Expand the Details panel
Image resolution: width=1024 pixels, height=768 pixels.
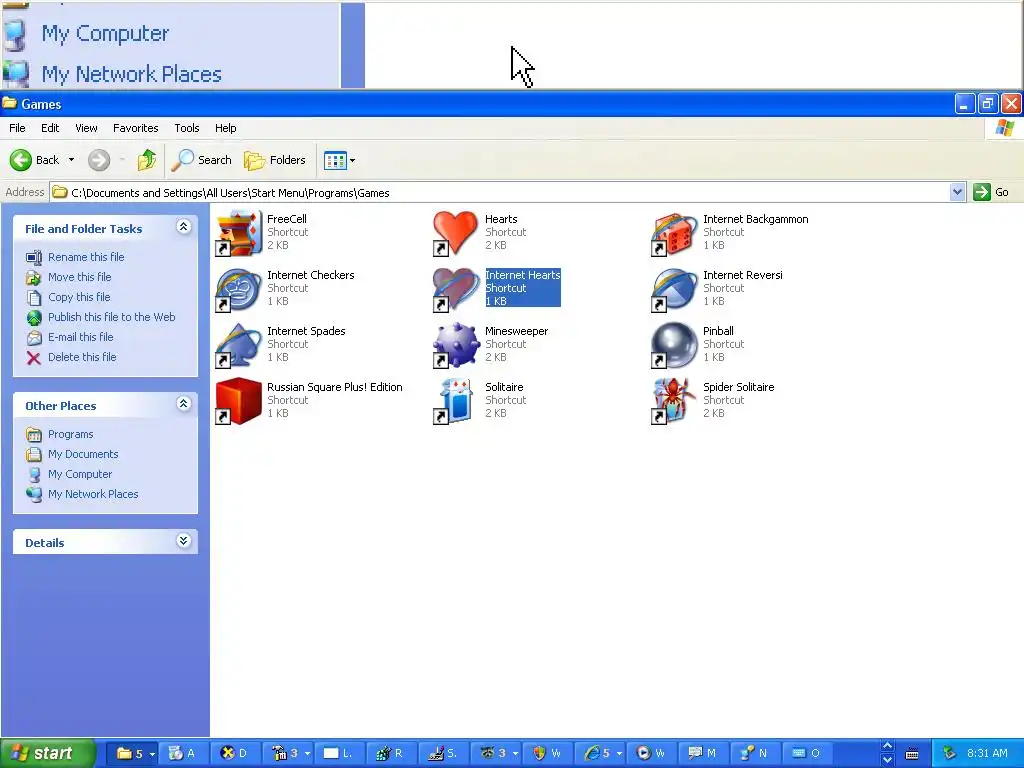point(184,541)
